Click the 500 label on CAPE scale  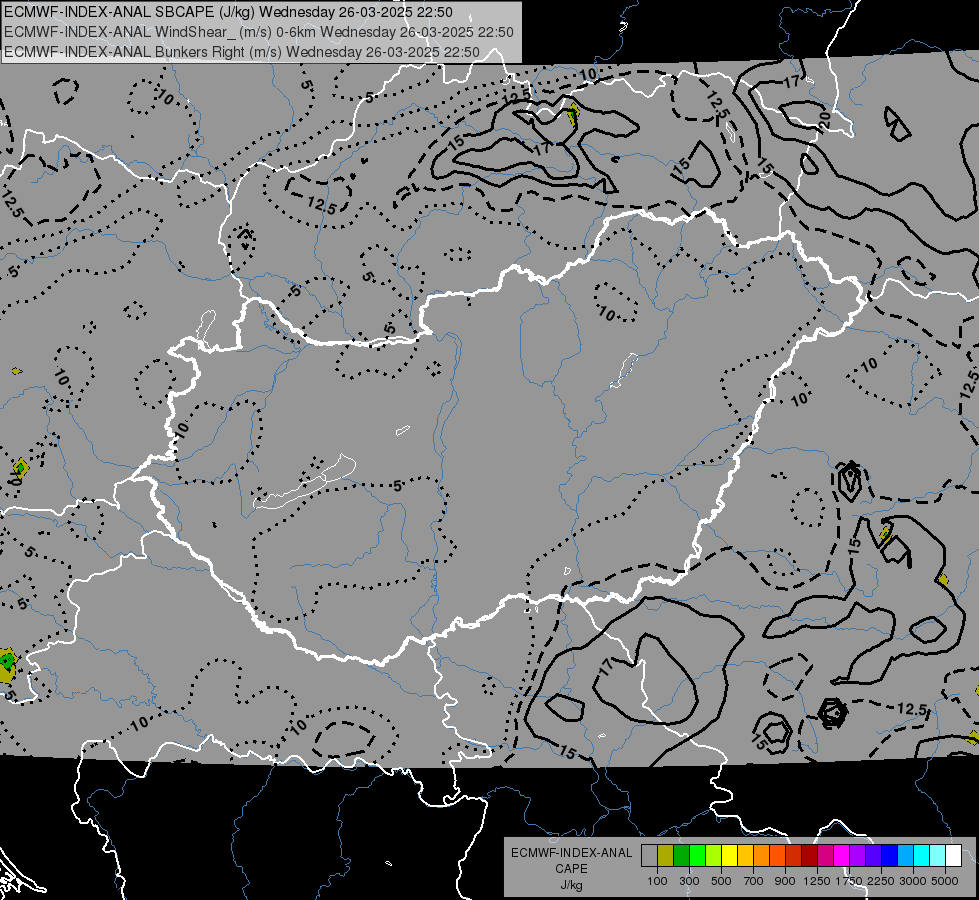[x=721, y=881]
